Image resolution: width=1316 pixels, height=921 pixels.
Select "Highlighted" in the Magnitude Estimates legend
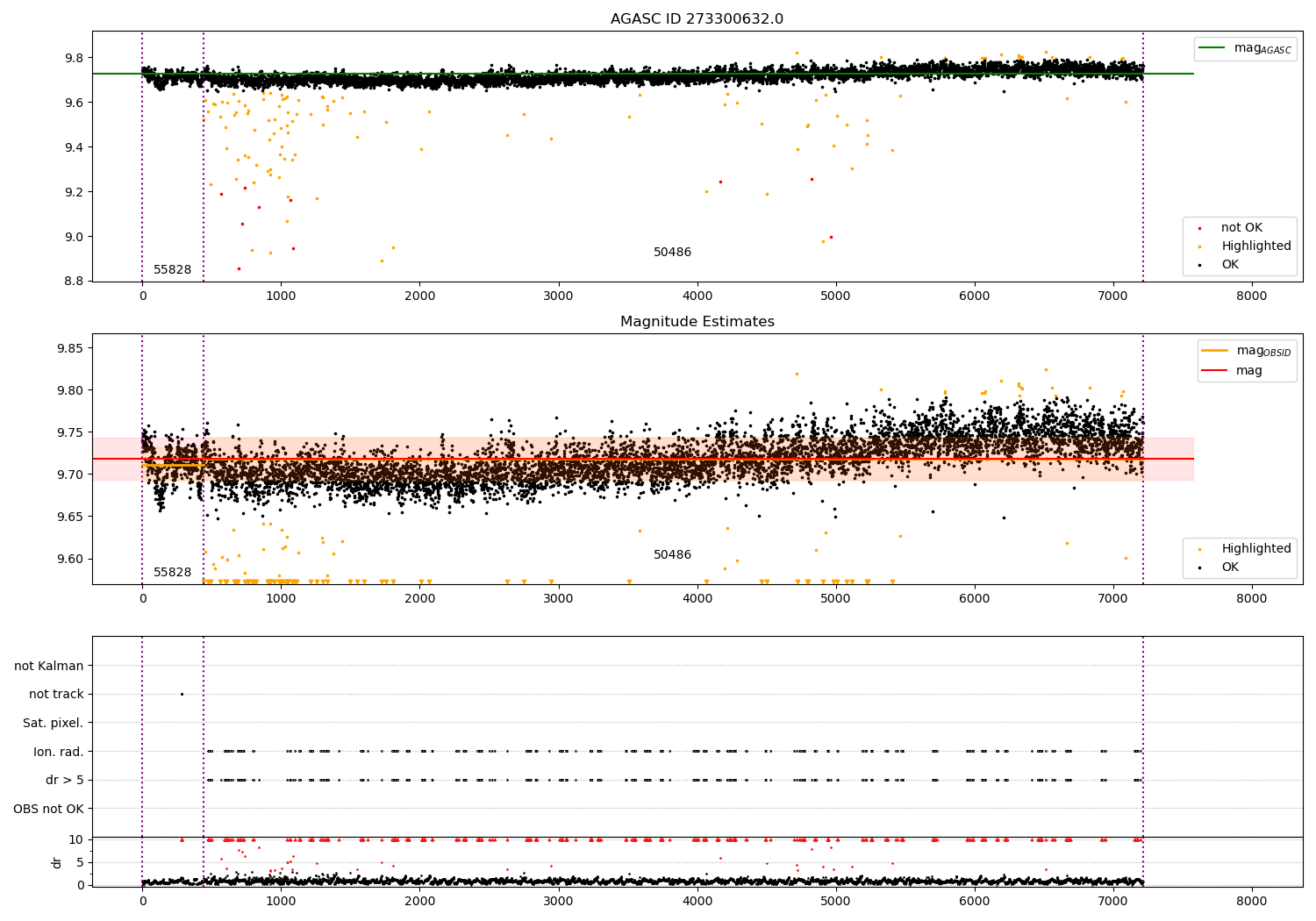[x=1256, y=549]
